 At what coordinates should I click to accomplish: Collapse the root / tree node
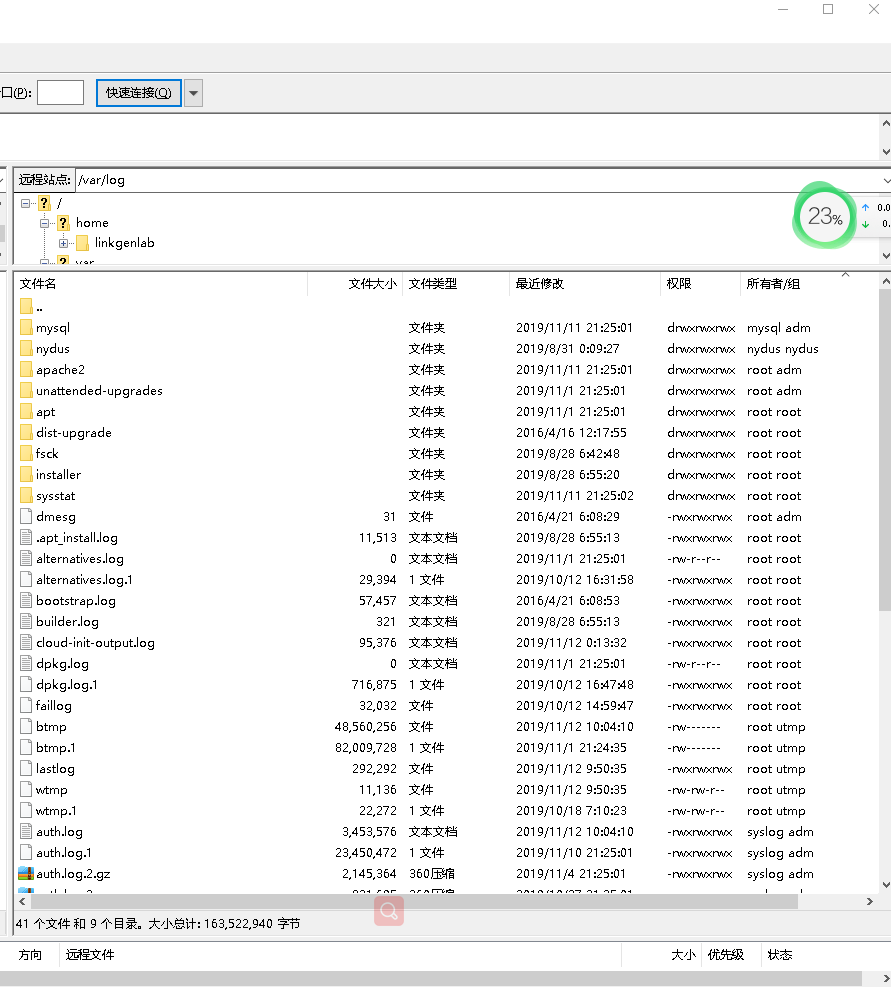pos(25,203)
